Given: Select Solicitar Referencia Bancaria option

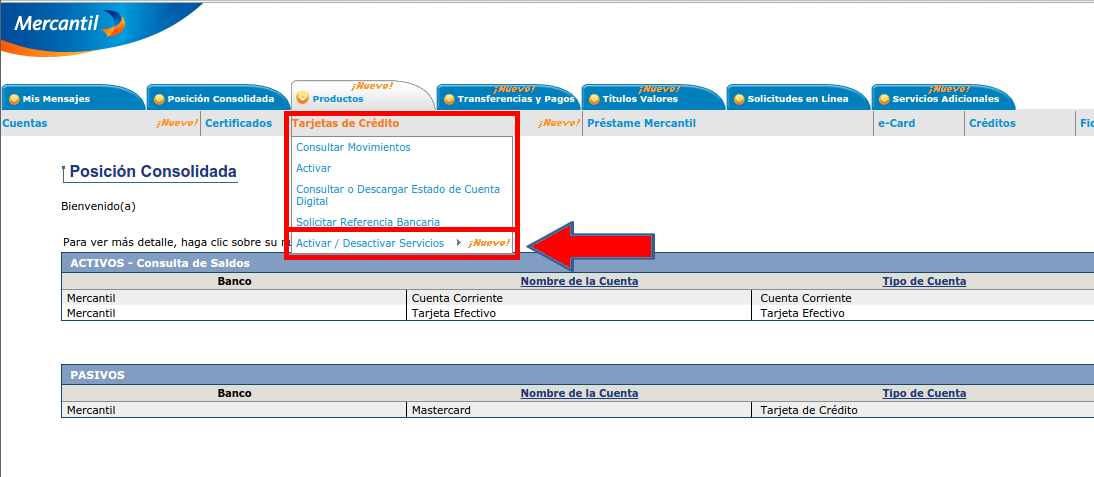Looking at the screenshot, I should 368,222.
